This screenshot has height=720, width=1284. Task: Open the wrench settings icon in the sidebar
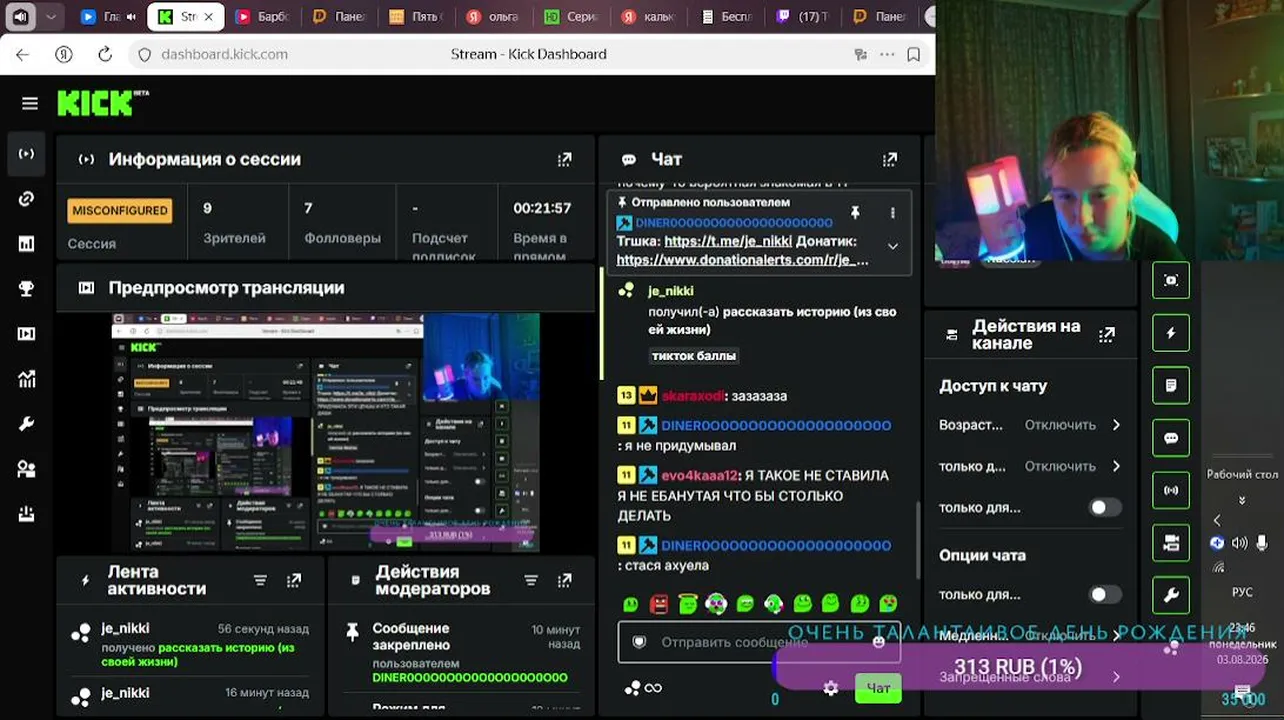(x=27, y=424)
